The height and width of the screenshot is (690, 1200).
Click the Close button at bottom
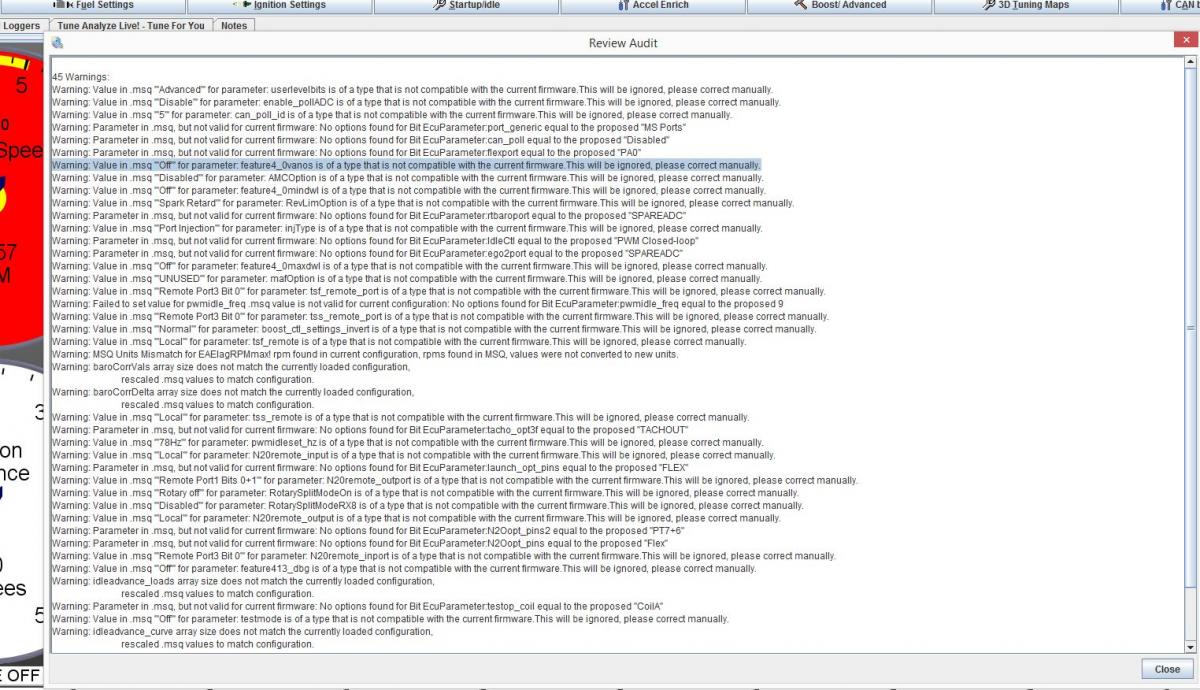coord(1167,669)
